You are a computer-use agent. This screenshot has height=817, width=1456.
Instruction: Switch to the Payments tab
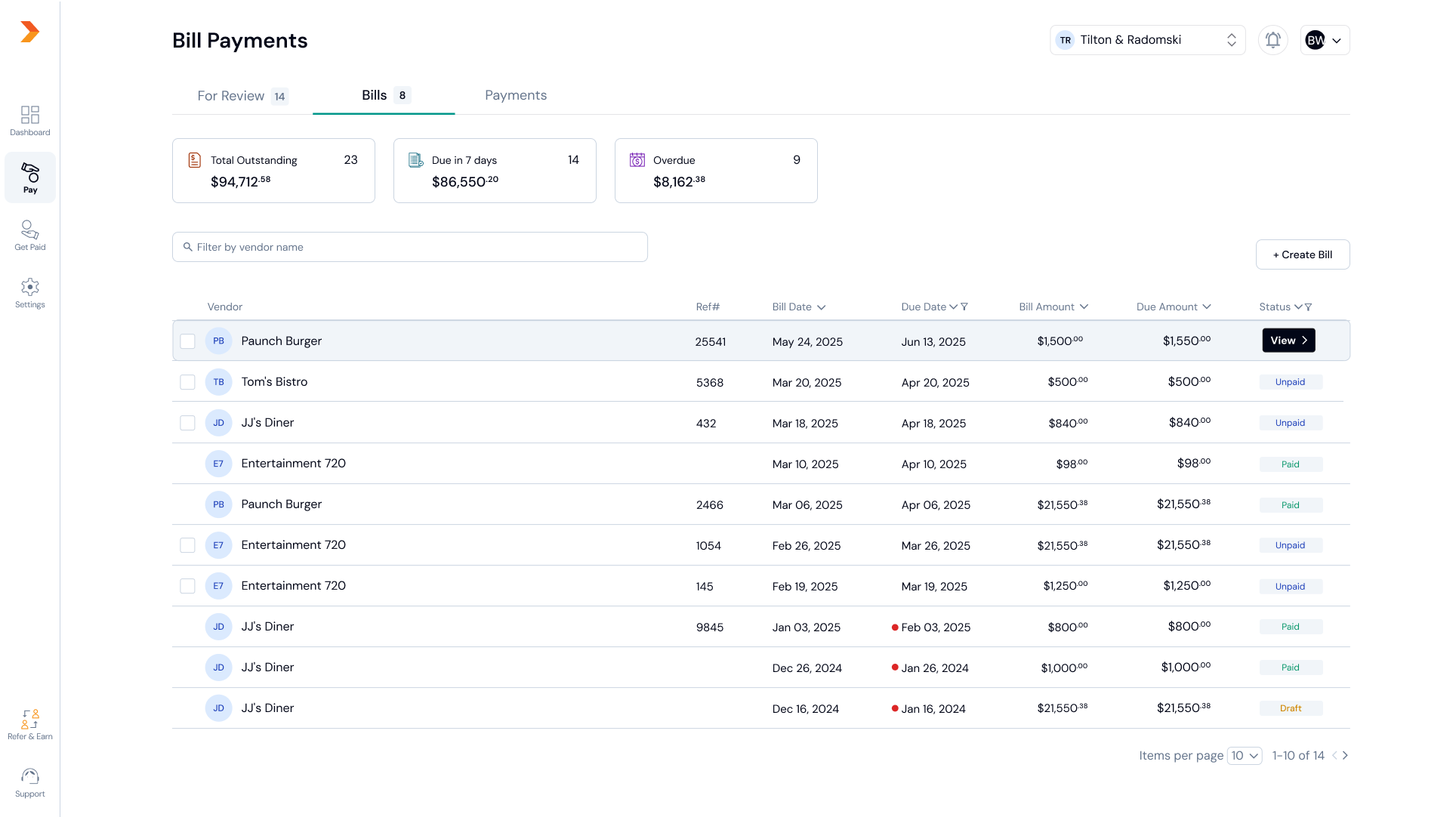click(x=516, y=95)
